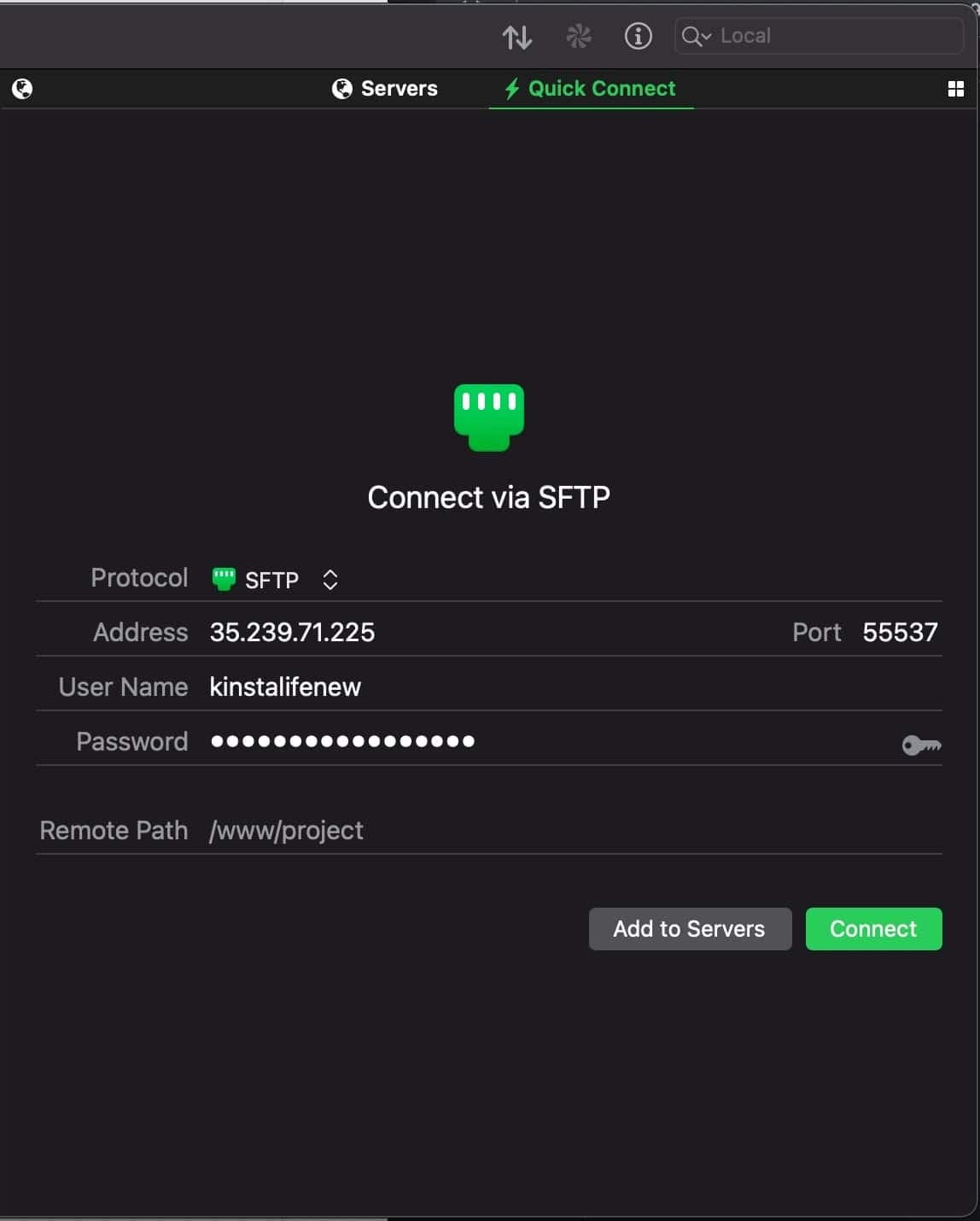980x1221 pixels.
Task: Select the Quick Connect tab
Action: tap(591, 88)
